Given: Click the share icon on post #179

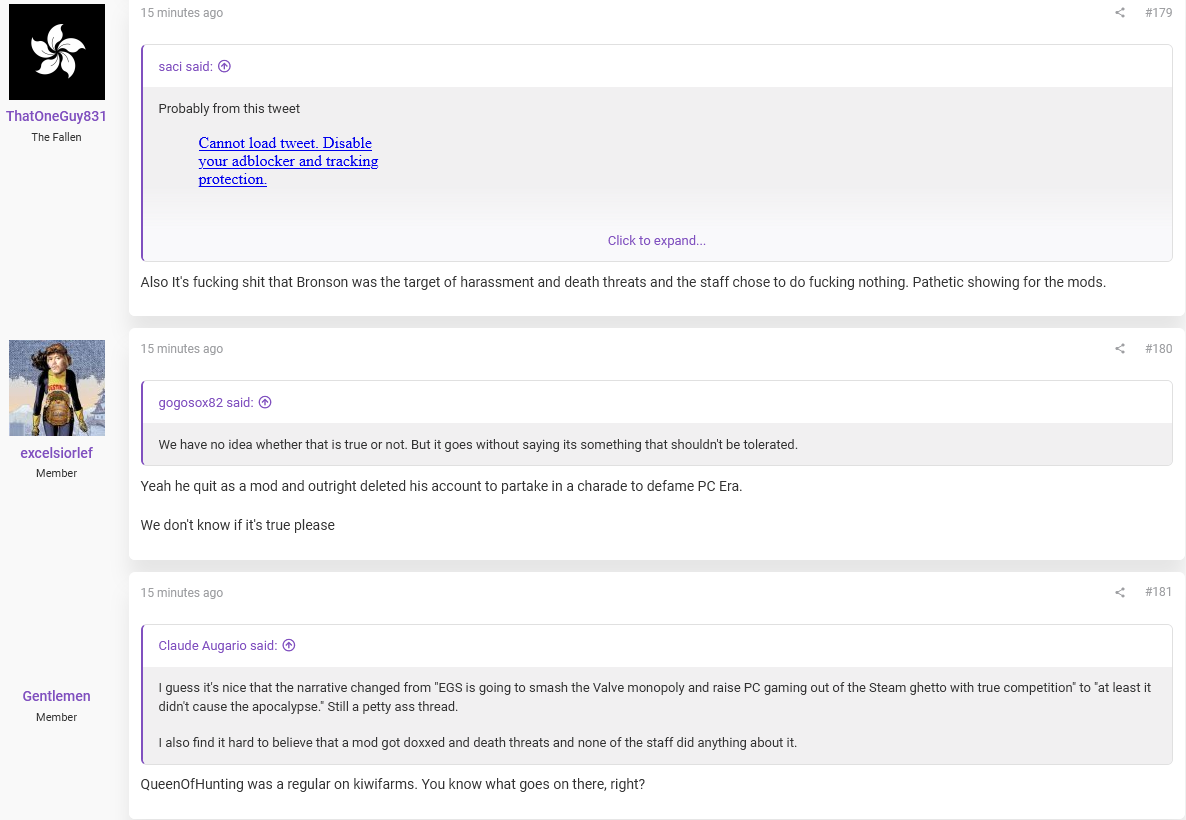Looking at the screenshot, I should point(1119,12).
